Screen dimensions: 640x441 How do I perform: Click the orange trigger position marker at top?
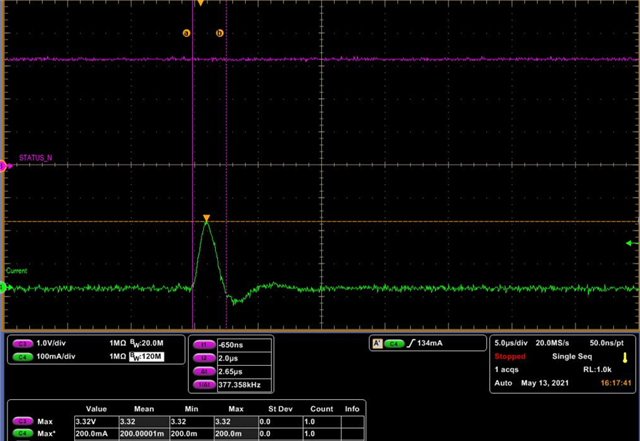[200, 3]
